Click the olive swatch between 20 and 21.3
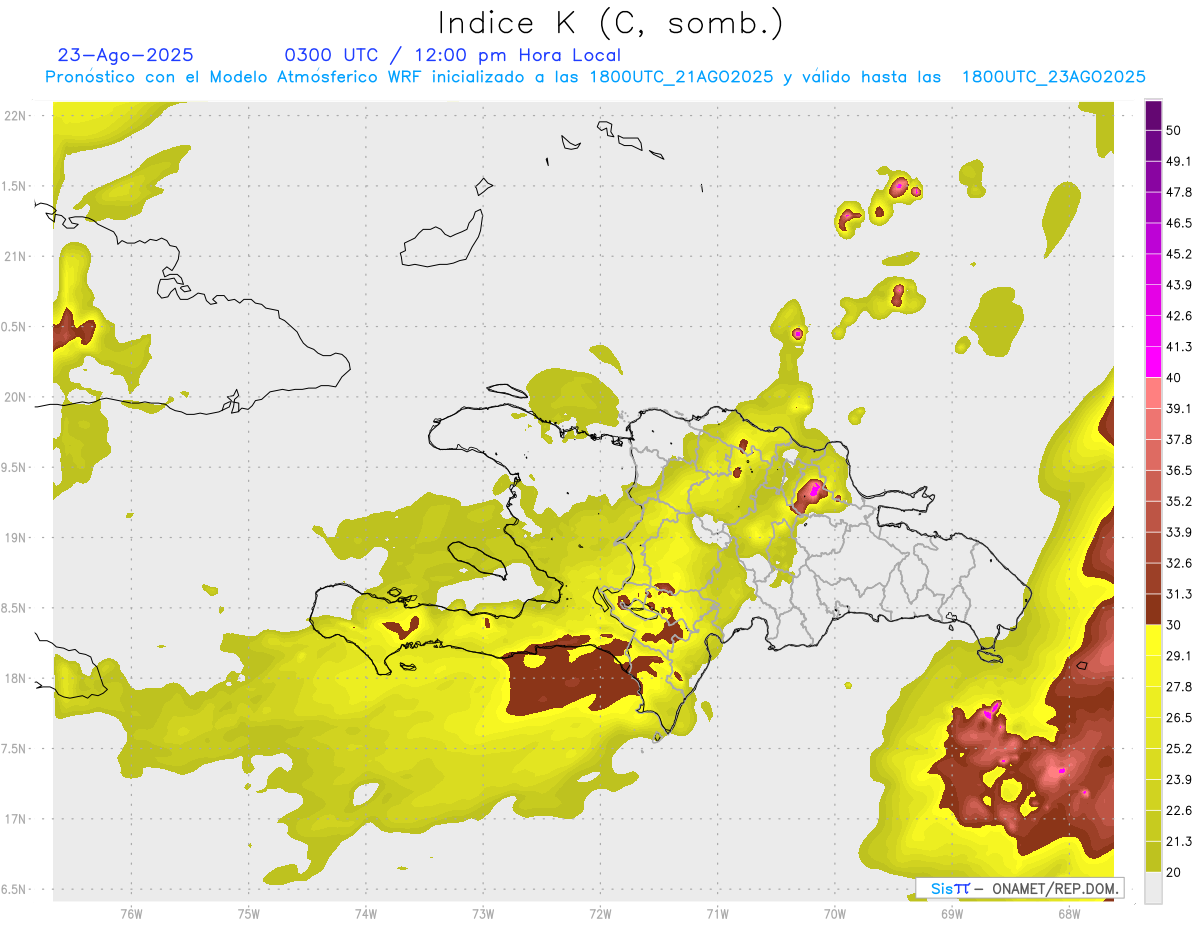 coord(1153,856)
